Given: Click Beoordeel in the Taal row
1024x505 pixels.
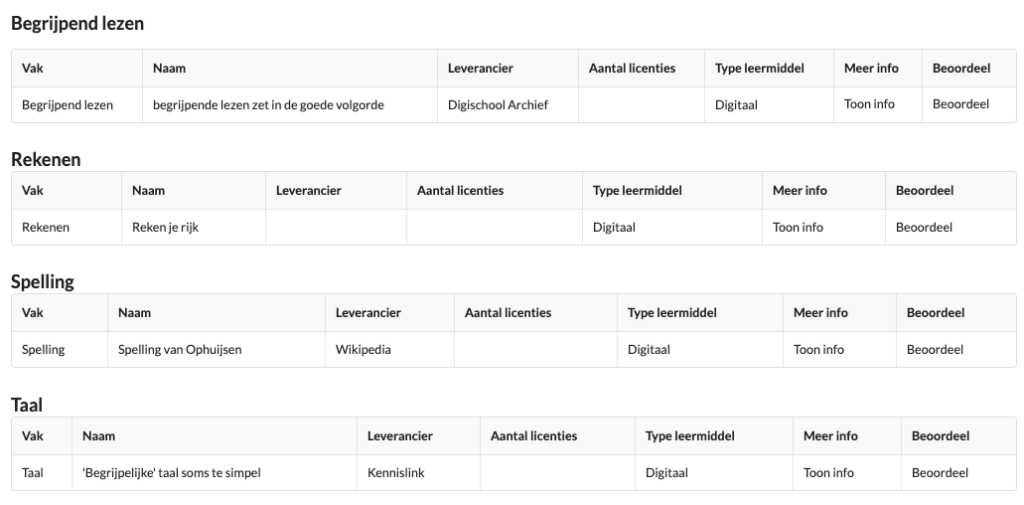Looking at the screenshot, I should pos(940,472).
